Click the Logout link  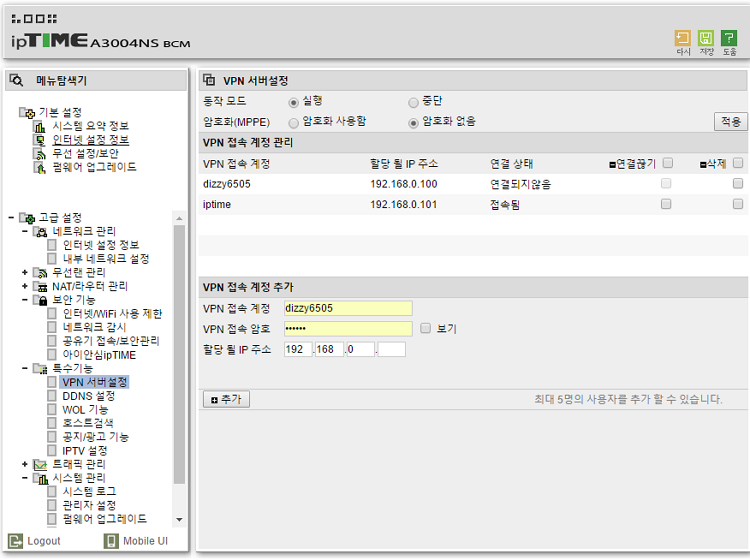click(x=44, y=541)
